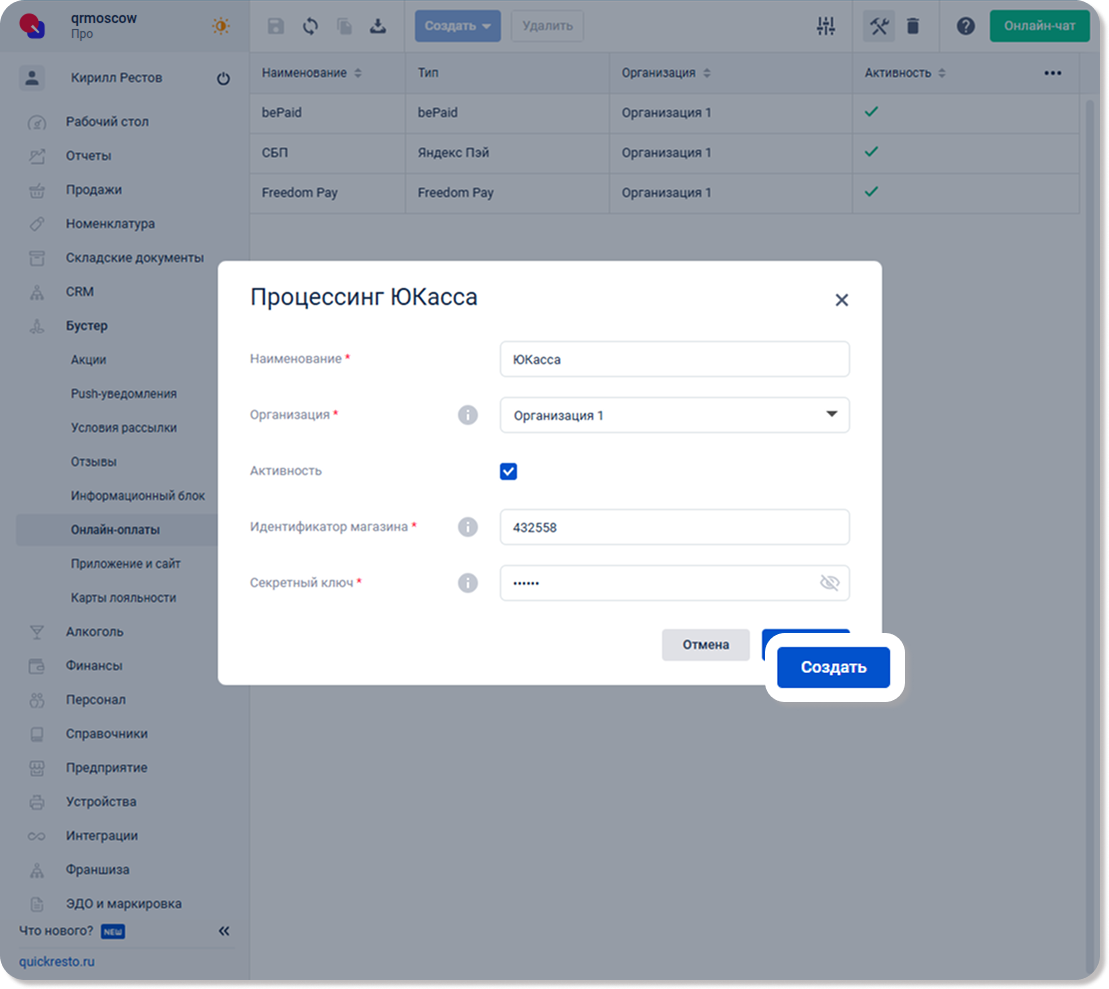Open the Организация dropdown in dialog
The width and height of the screenshot is (1109, 989).
pyautogui.click(x=674, y=415)
